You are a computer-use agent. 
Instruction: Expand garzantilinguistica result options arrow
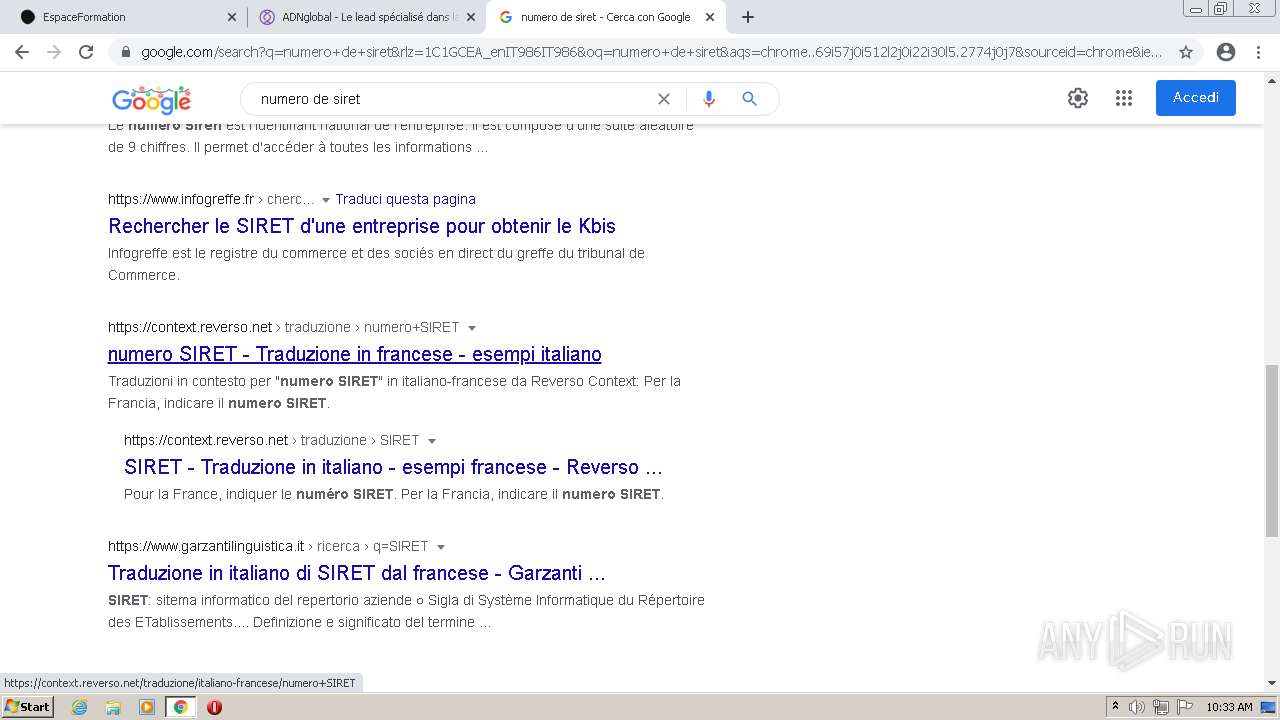(441, 547)
